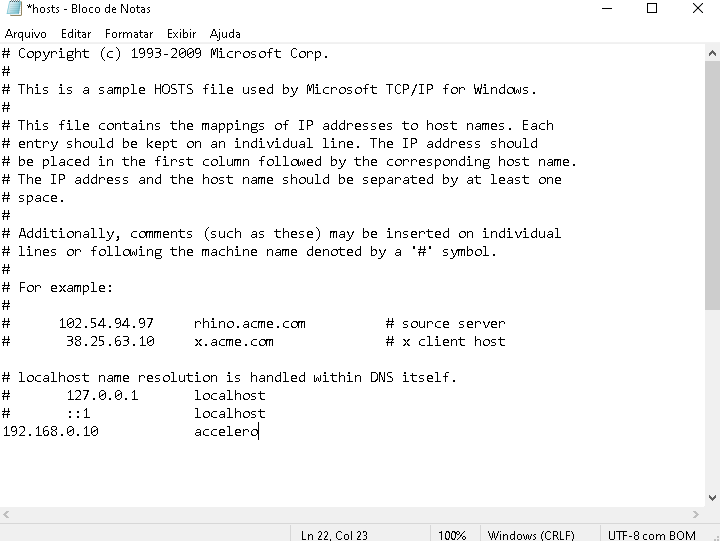This screenshot has width=720, height=541.
Task: Click the horizontal scrollbar left arrow
Action: click(x=6, y=515)
